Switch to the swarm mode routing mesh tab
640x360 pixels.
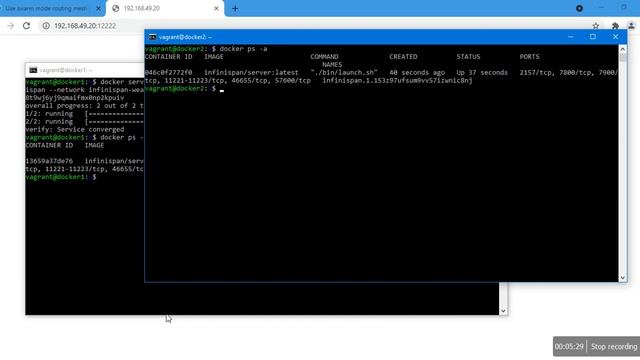pos(47,8)
